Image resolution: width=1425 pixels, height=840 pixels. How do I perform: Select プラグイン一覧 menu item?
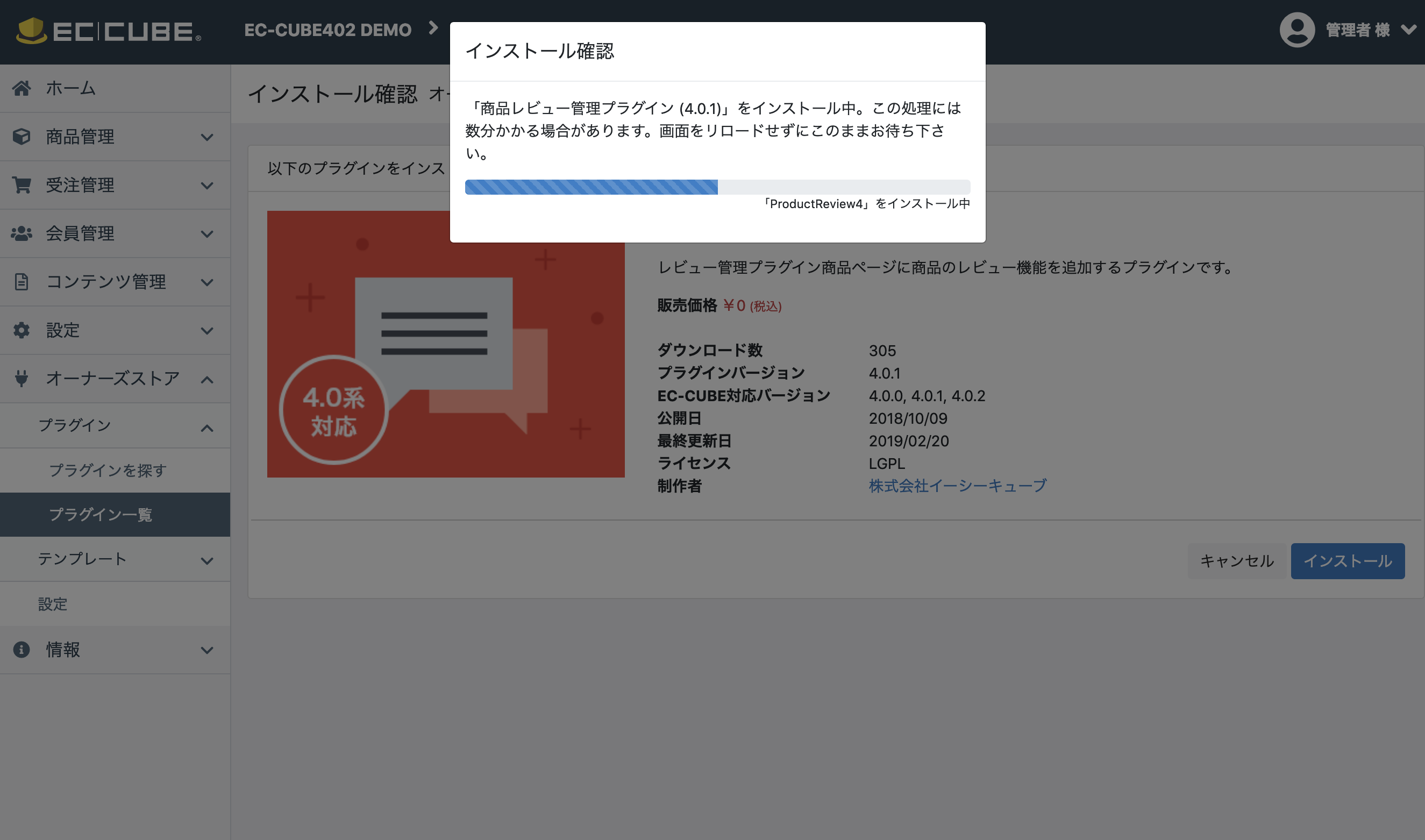pyautogui.click(x=101, y=515)
